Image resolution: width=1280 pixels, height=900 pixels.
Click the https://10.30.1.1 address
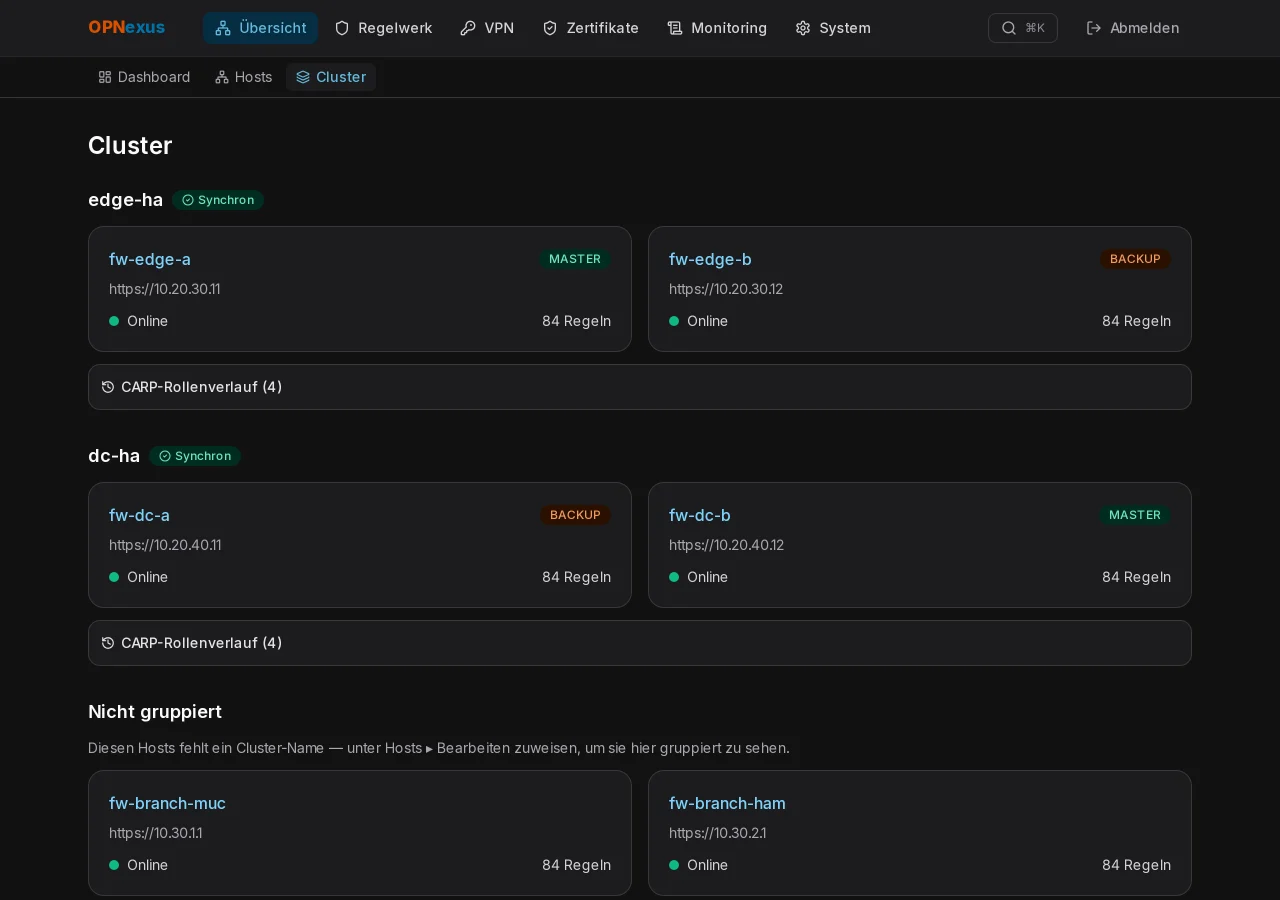156,833
